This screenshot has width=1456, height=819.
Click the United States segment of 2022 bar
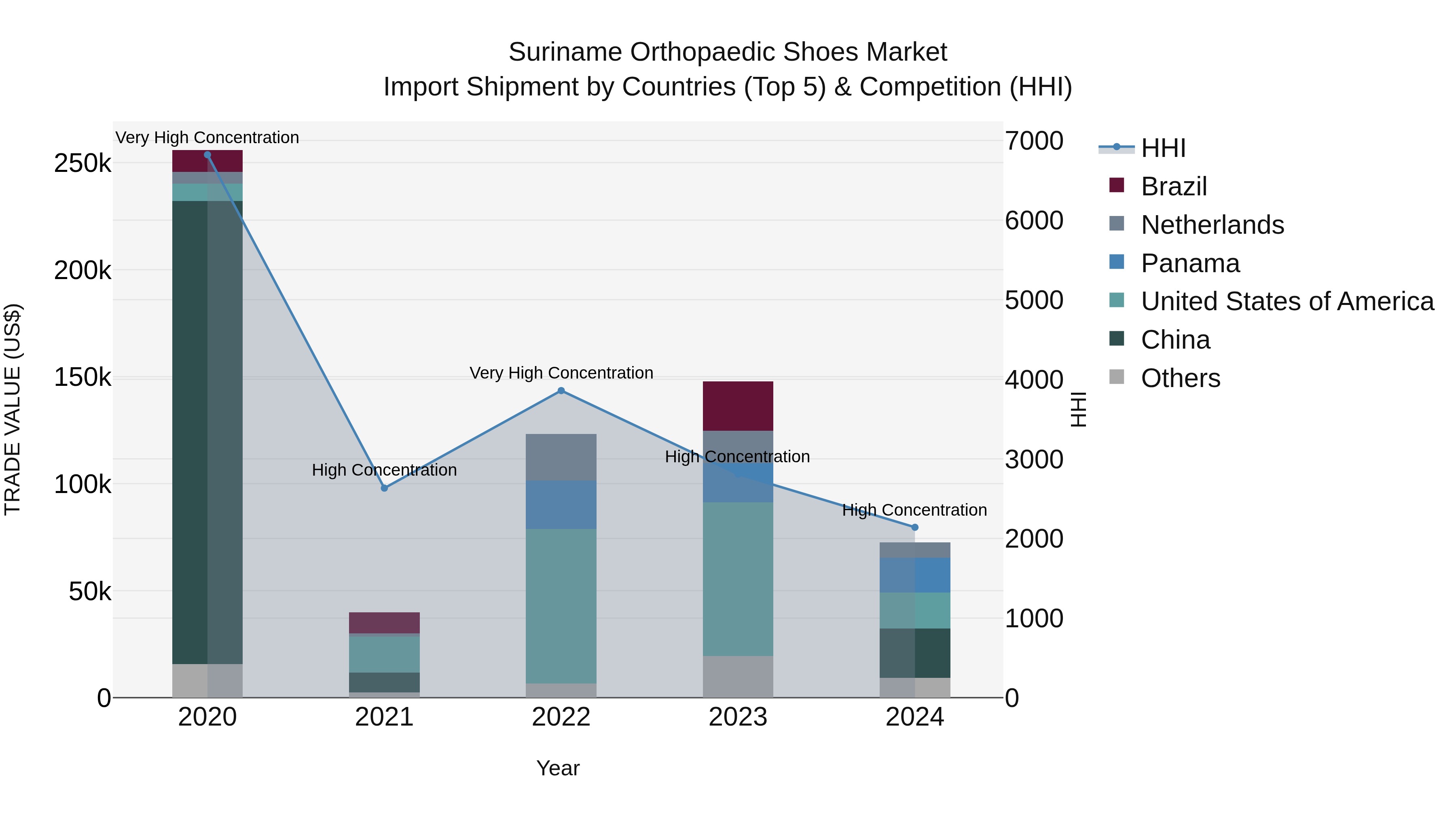coord(561,607)
